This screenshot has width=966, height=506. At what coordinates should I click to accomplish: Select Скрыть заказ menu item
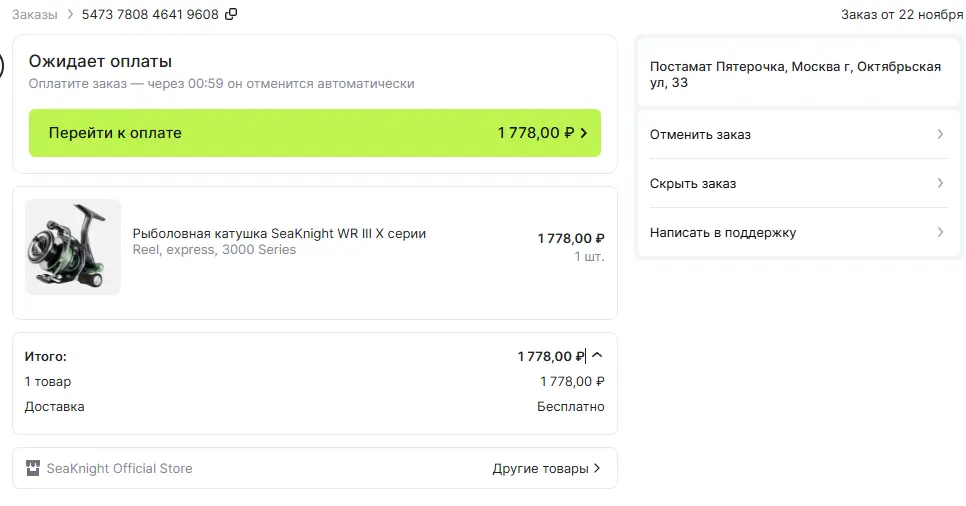(x=798, y=183)
